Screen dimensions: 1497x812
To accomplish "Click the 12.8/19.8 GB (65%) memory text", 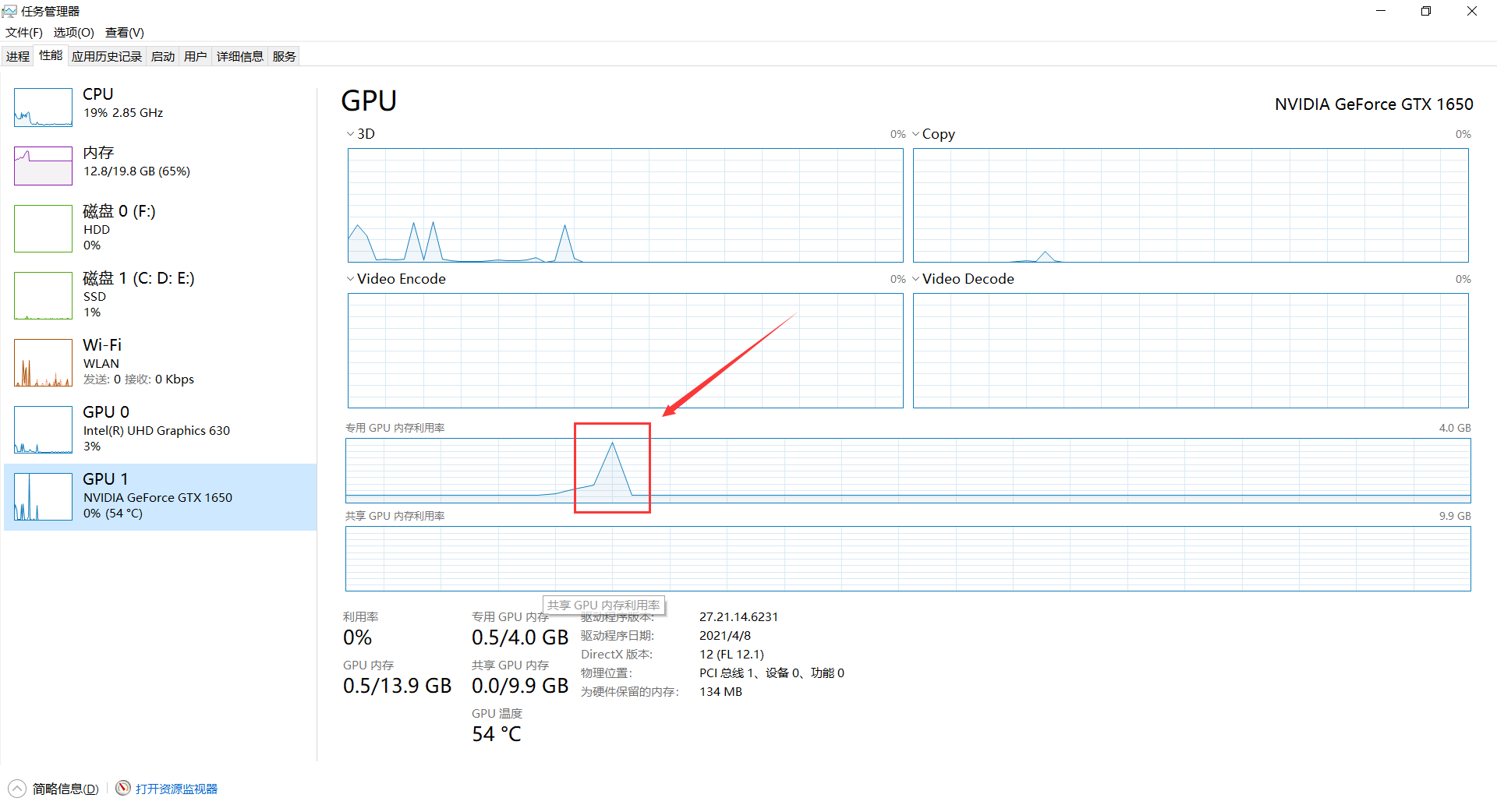I will point(136,171).
